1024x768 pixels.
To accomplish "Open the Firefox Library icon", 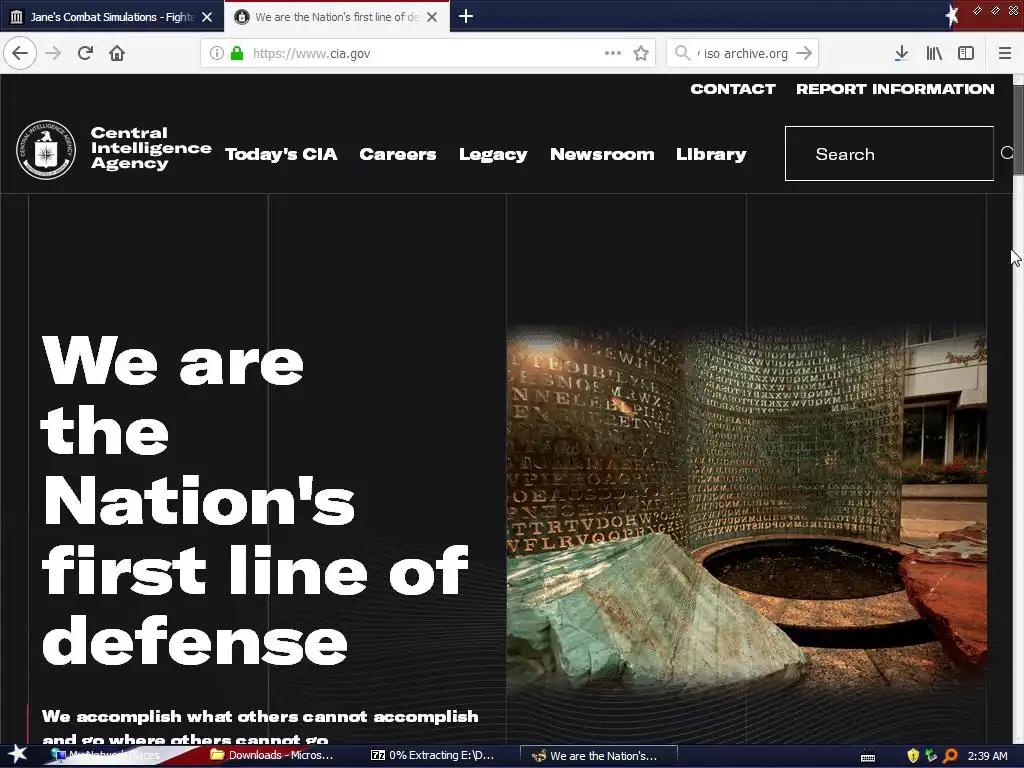I will [x=934, y=53].
